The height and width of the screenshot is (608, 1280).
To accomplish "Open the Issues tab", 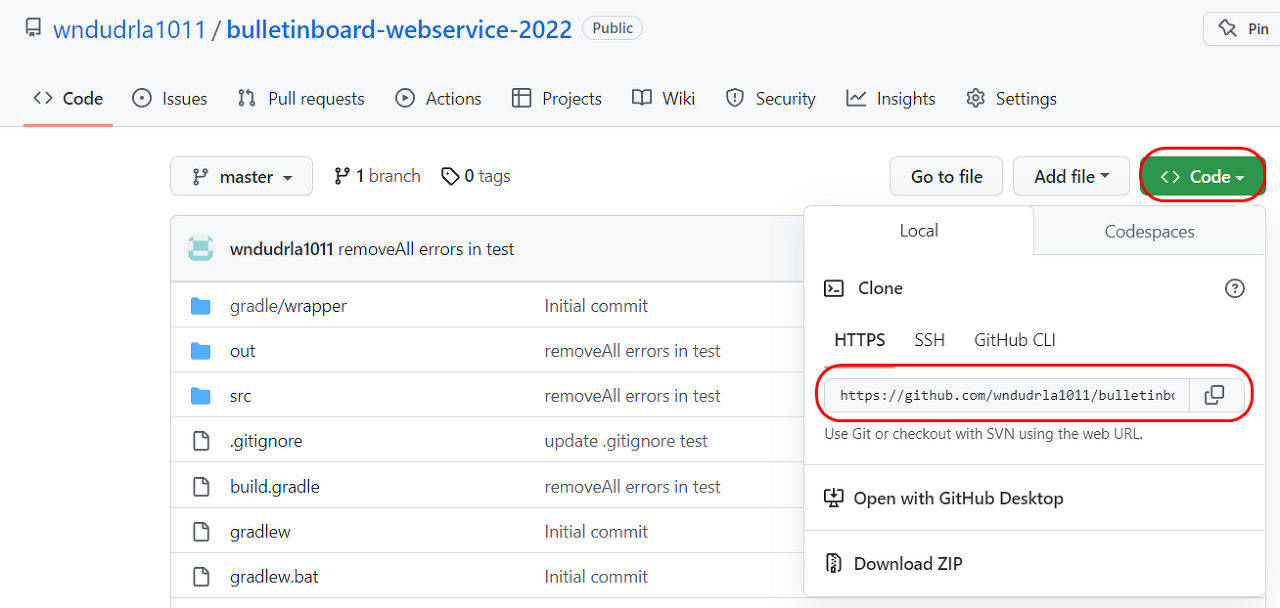I will 170,98.
